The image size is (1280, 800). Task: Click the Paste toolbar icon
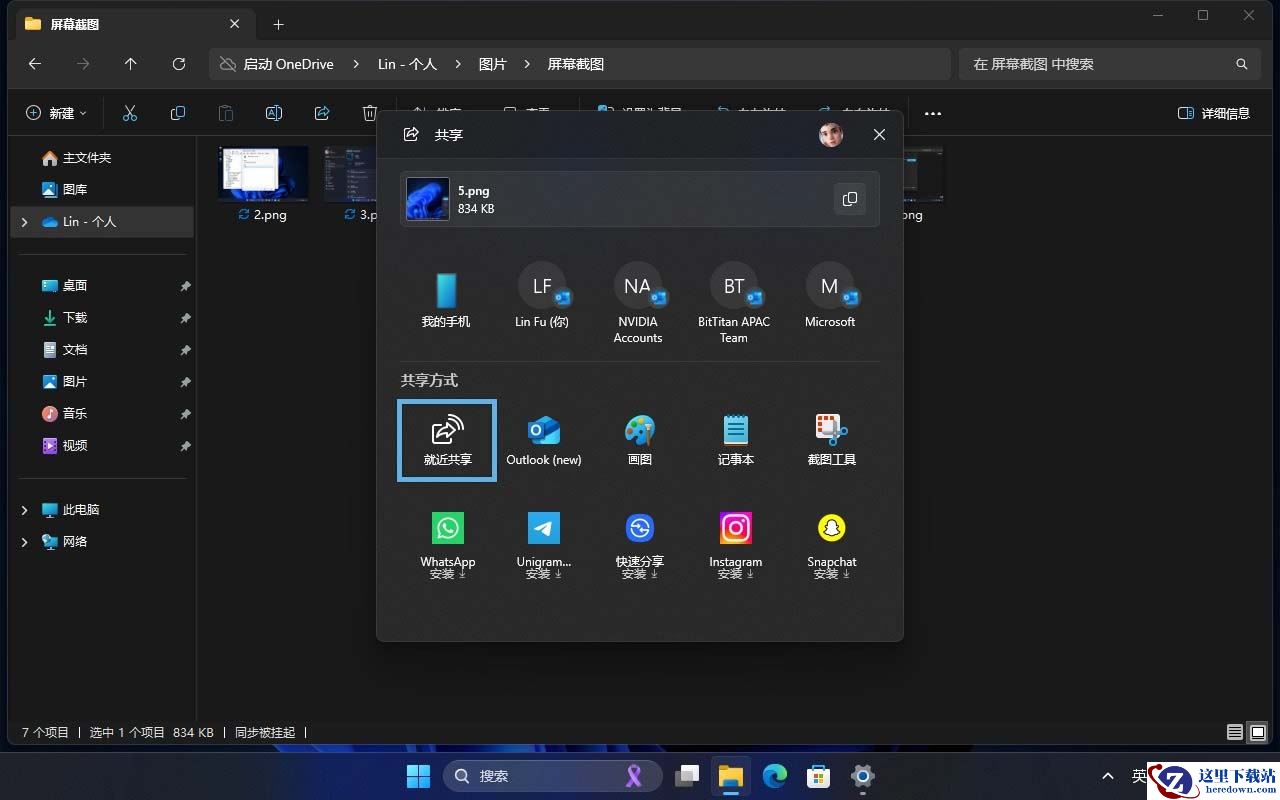[x=226, y=113]
